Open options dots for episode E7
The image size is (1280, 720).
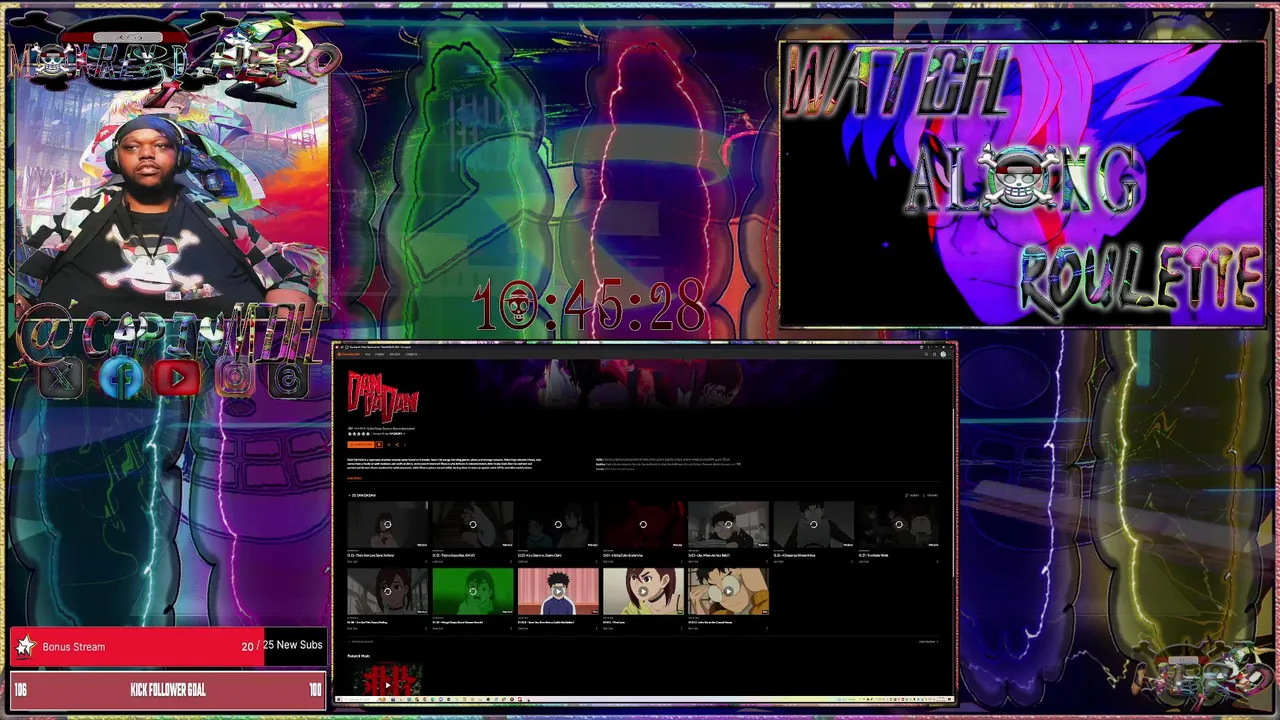[x=937, y=561]
